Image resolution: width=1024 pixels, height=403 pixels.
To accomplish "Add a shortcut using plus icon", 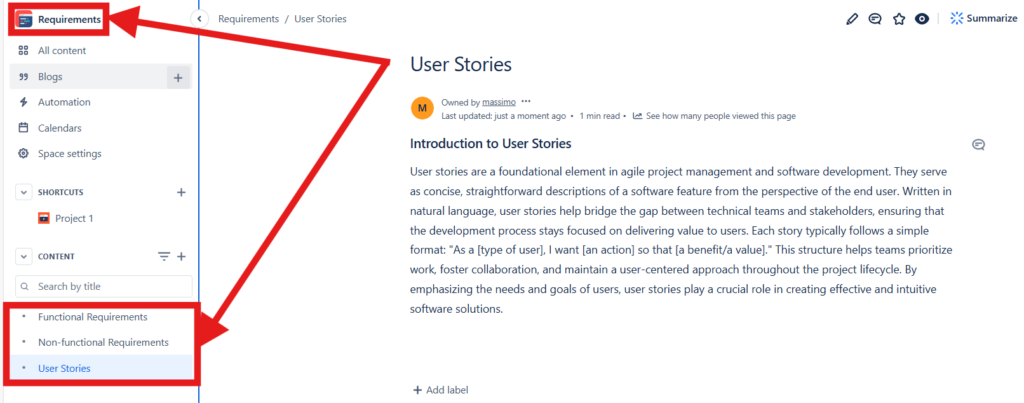I will (181, 192).
